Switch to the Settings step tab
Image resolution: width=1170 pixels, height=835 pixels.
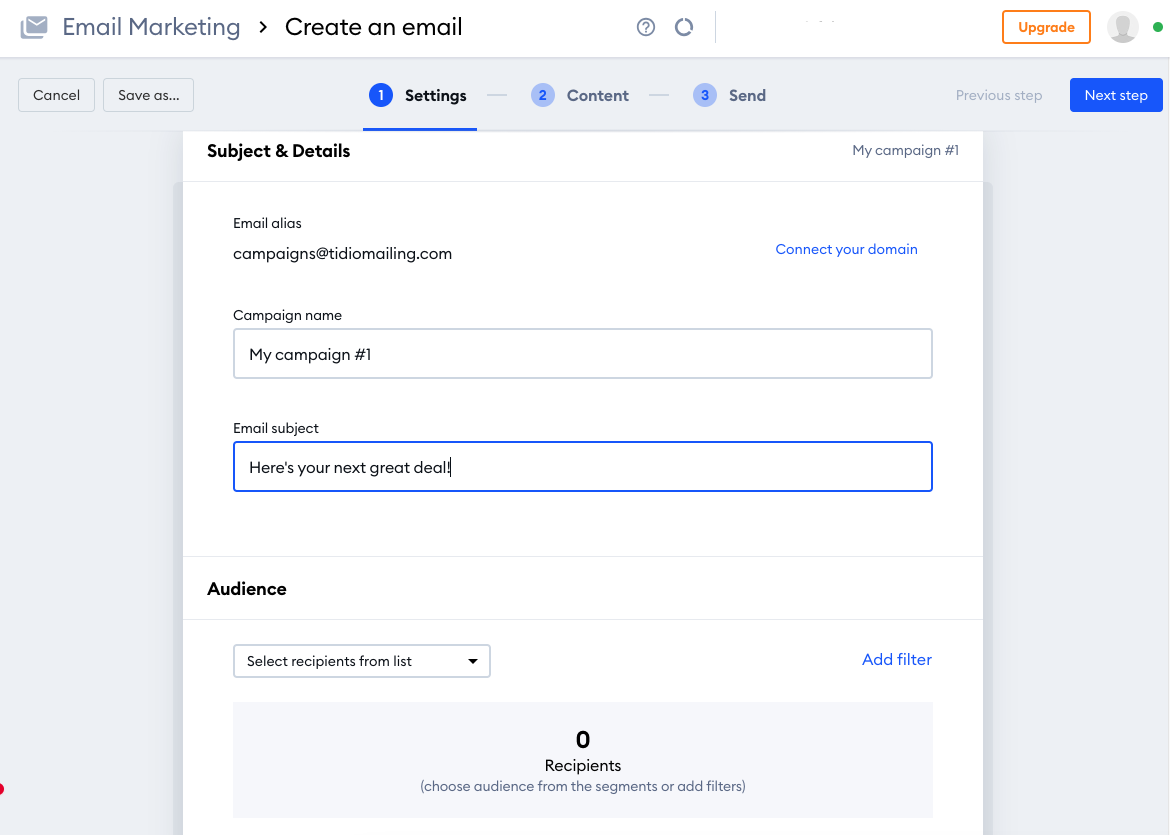click(x=419, y=96)
